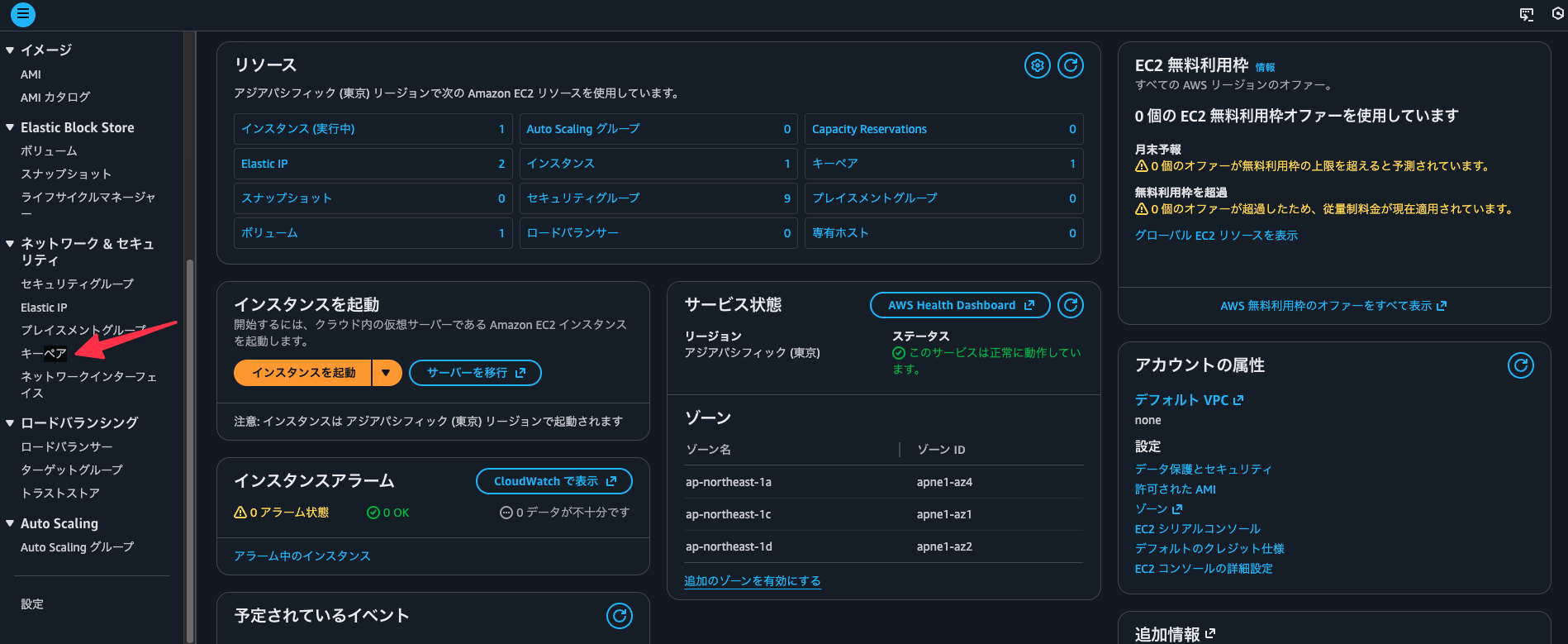Open AMI カタログ in the sidebar

click(x=55, y=98)
